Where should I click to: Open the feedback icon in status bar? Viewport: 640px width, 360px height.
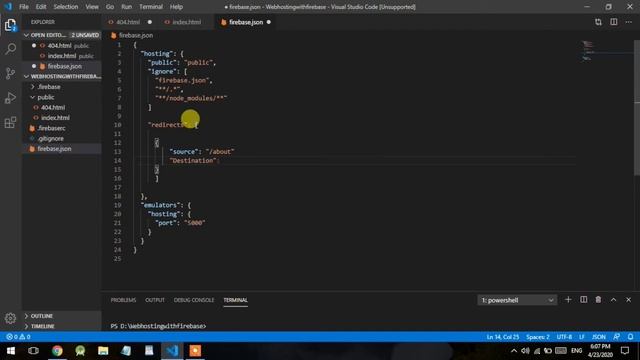[616, 337]
